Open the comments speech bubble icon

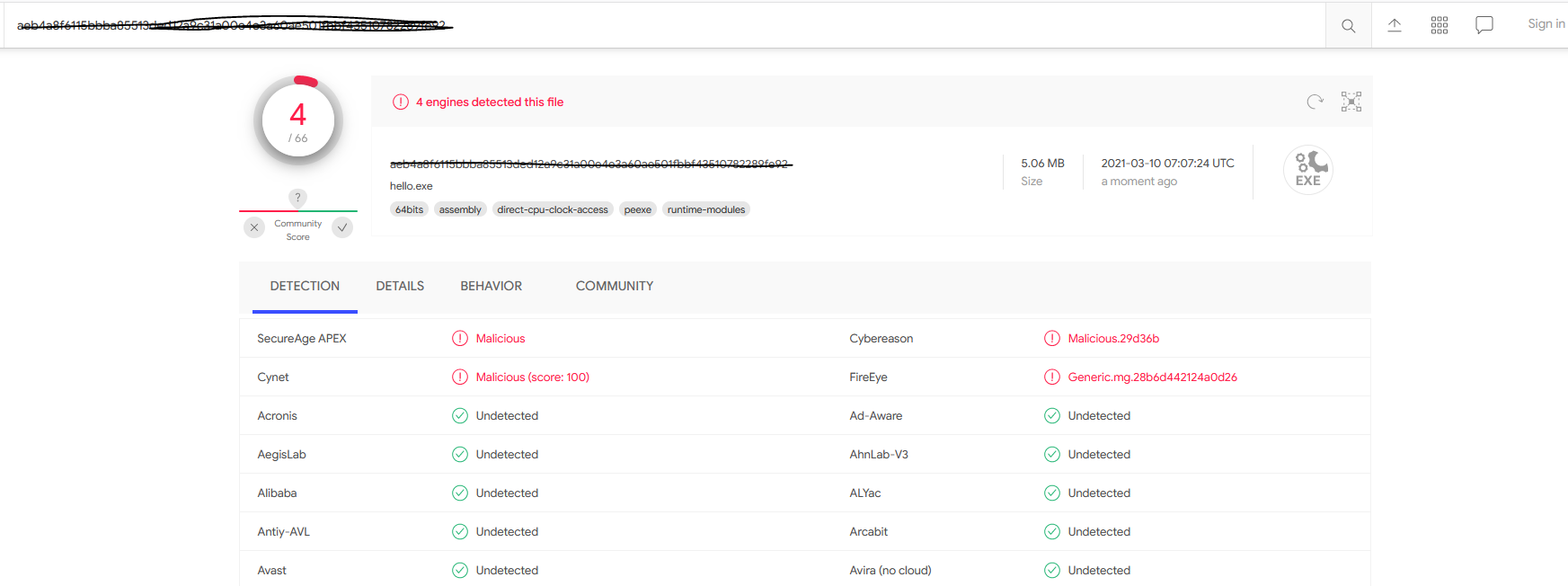[1484, 25]
